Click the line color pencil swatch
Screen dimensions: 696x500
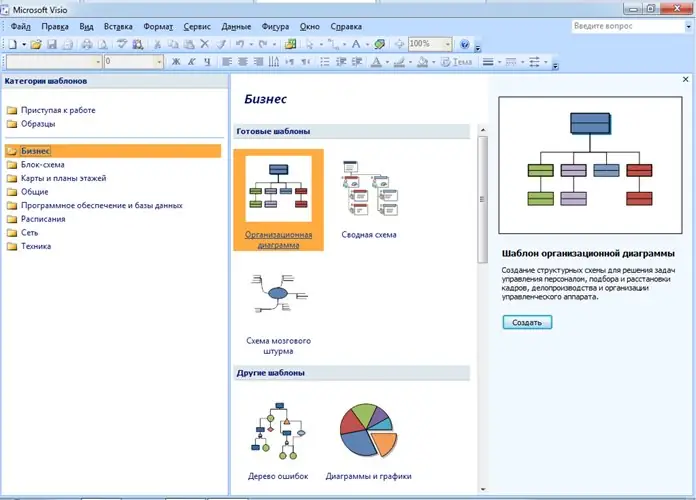pos(399,62)
